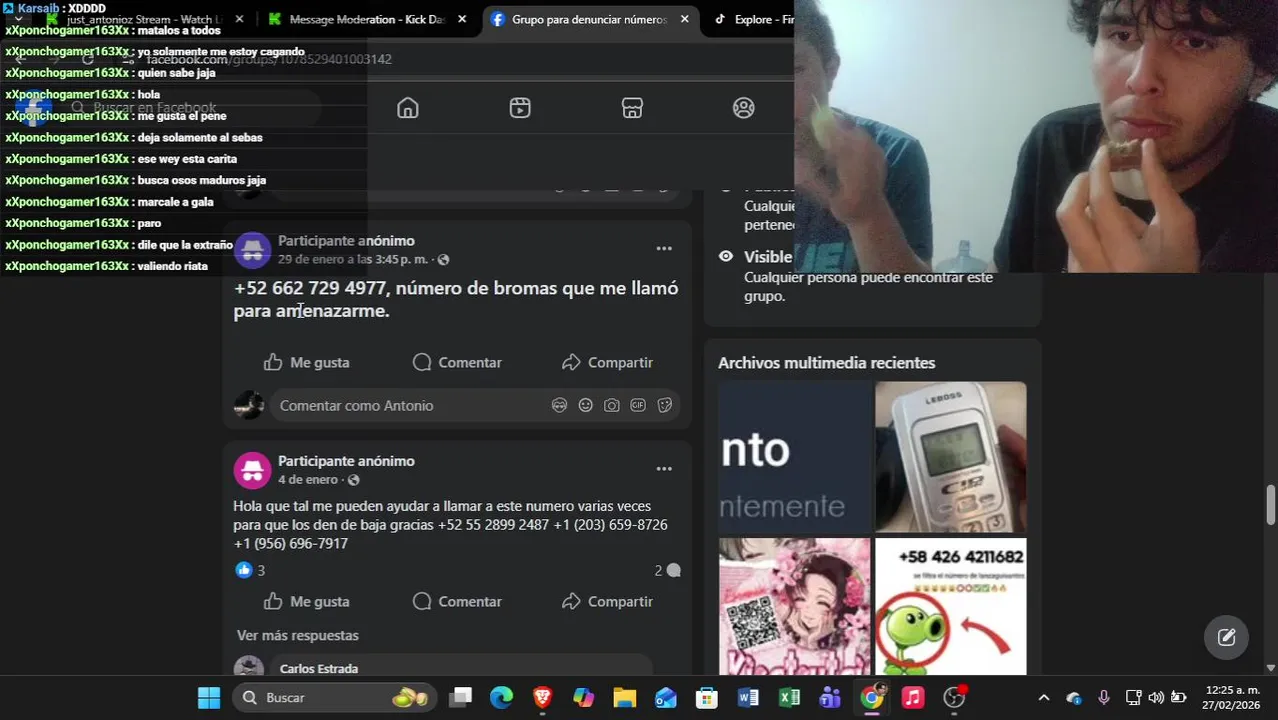Image resolution: width=1278 pixels, height=720 pixels.
Task: Launch Microsoft Edge from taskbar
Action: [501, 698]
